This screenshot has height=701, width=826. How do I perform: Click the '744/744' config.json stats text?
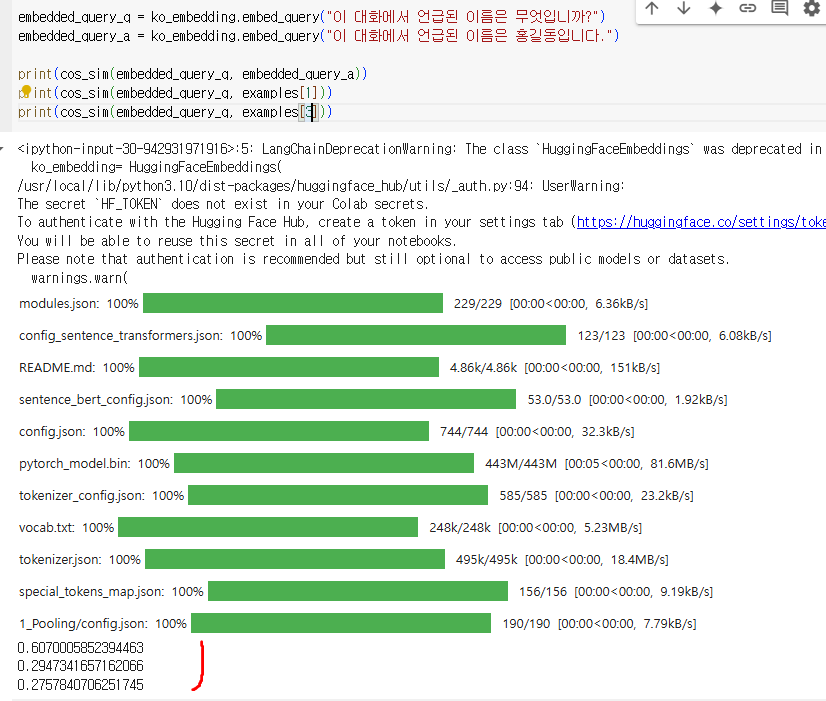pos(464,431)
